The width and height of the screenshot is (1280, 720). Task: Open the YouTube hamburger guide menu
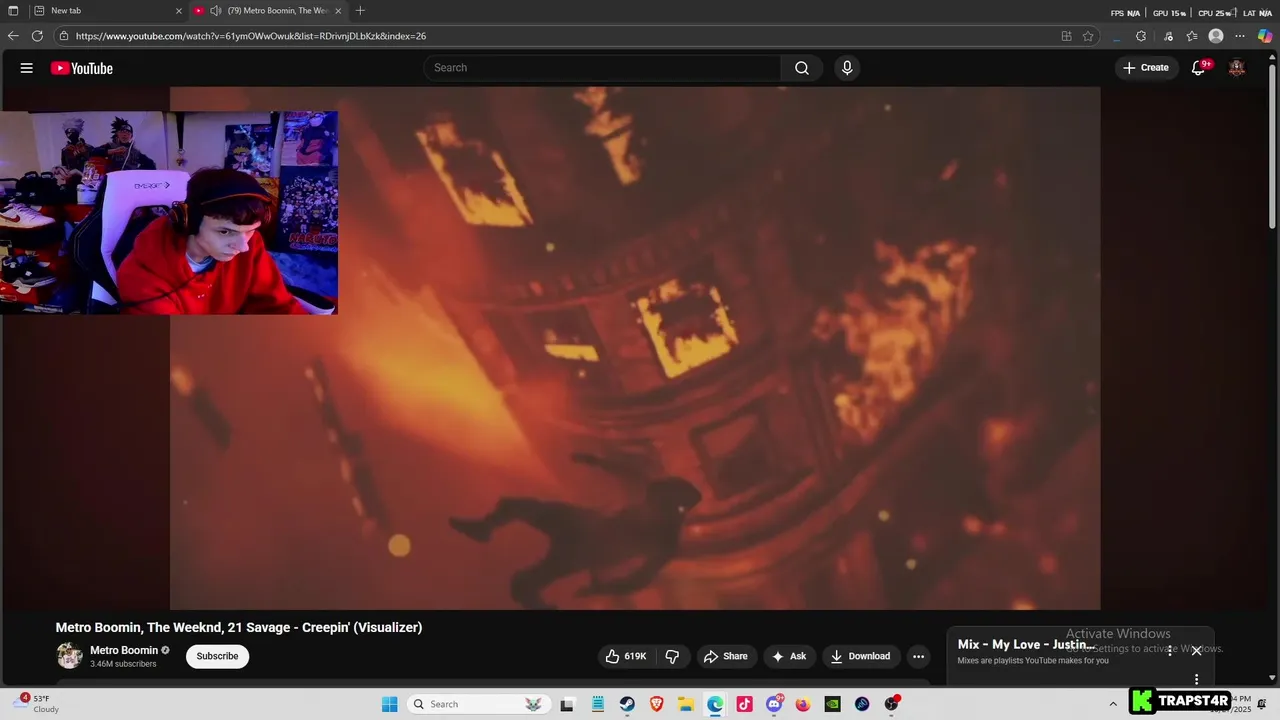(x=27, y=68)
